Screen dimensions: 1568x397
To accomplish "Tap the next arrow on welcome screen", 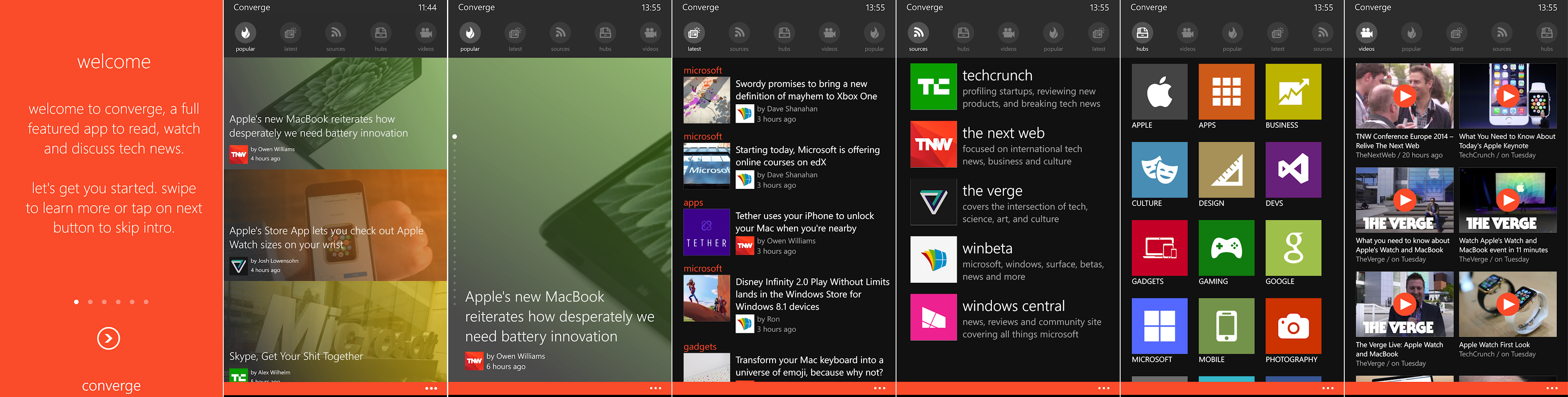I will 108,338.
